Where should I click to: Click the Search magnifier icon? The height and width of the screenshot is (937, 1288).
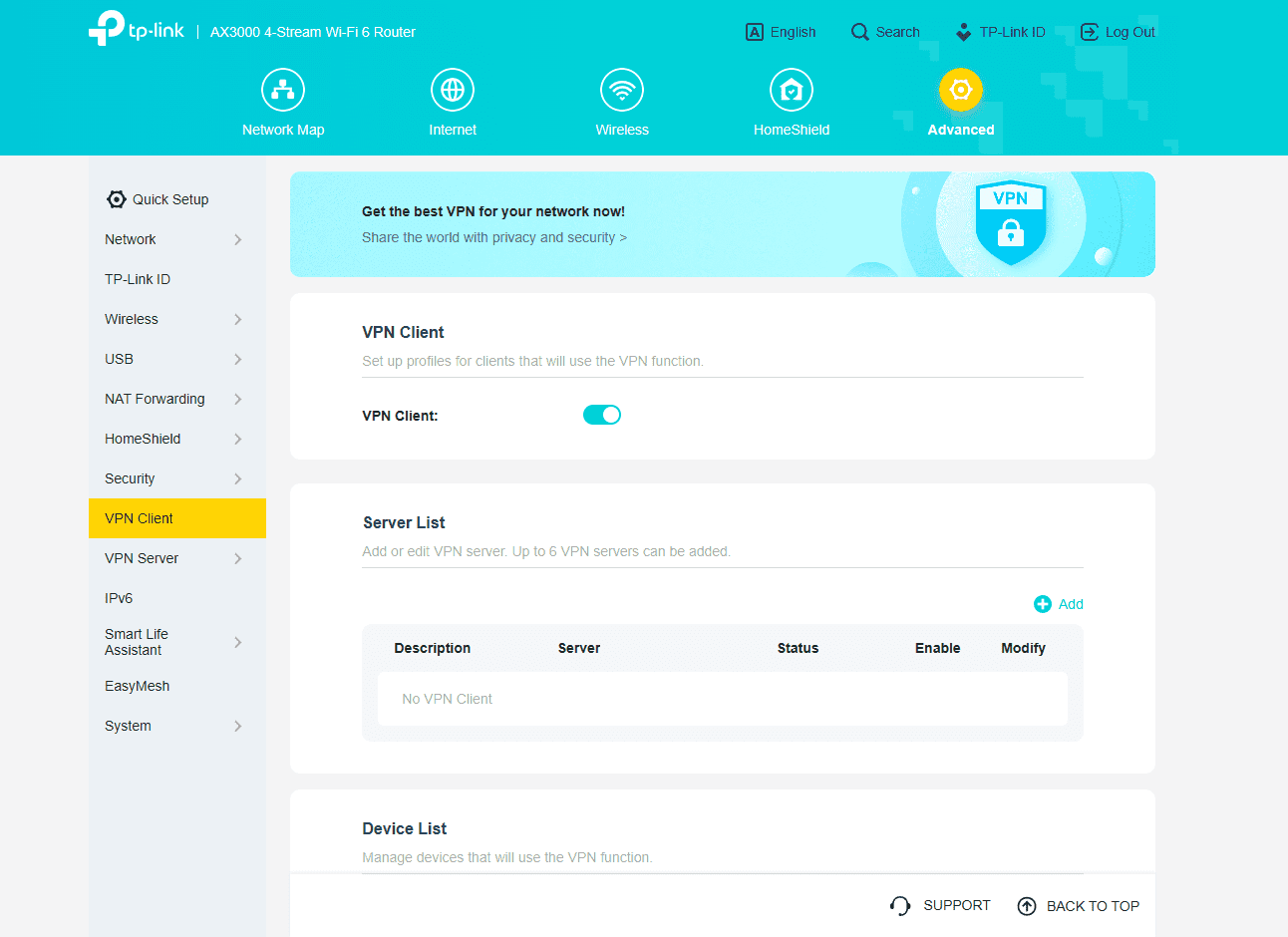(x=858, y=31)
